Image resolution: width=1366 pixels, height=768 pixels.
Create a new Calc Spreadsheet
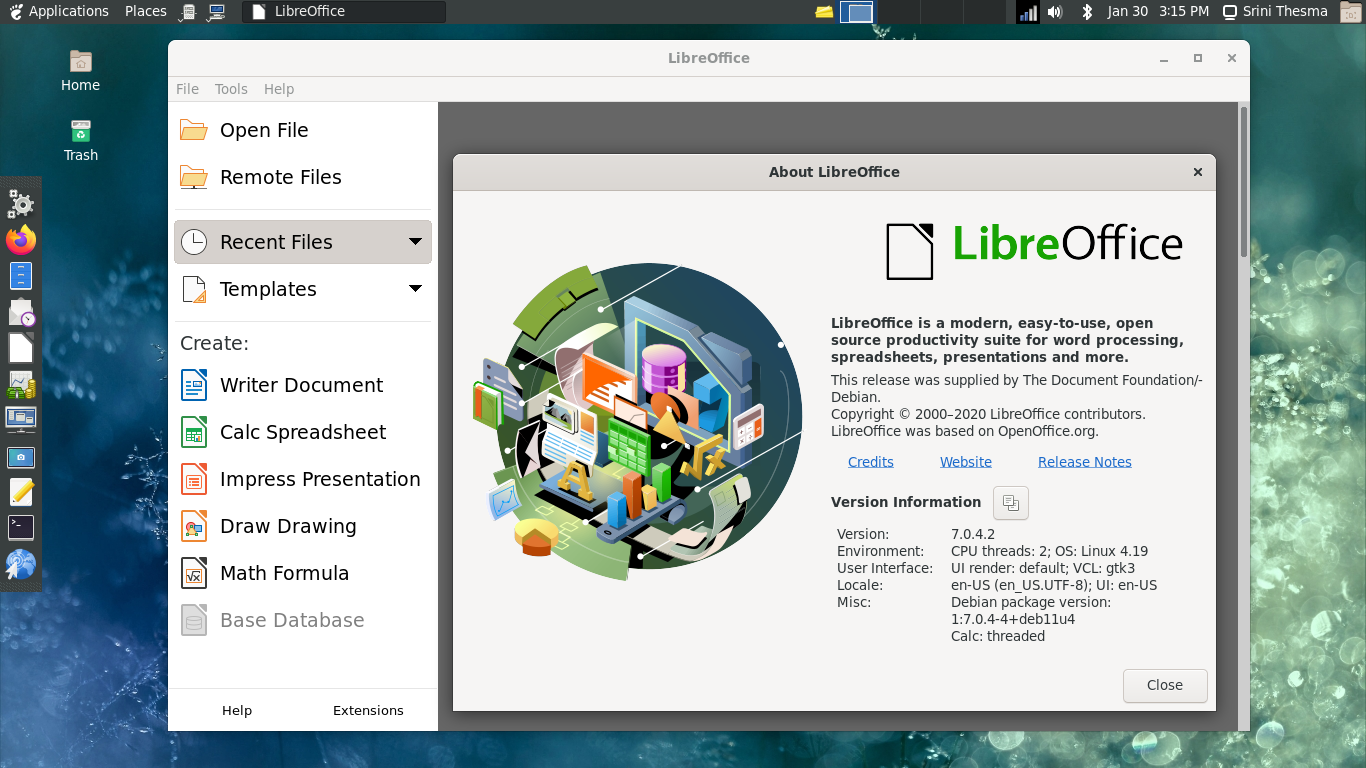[302, 432]
